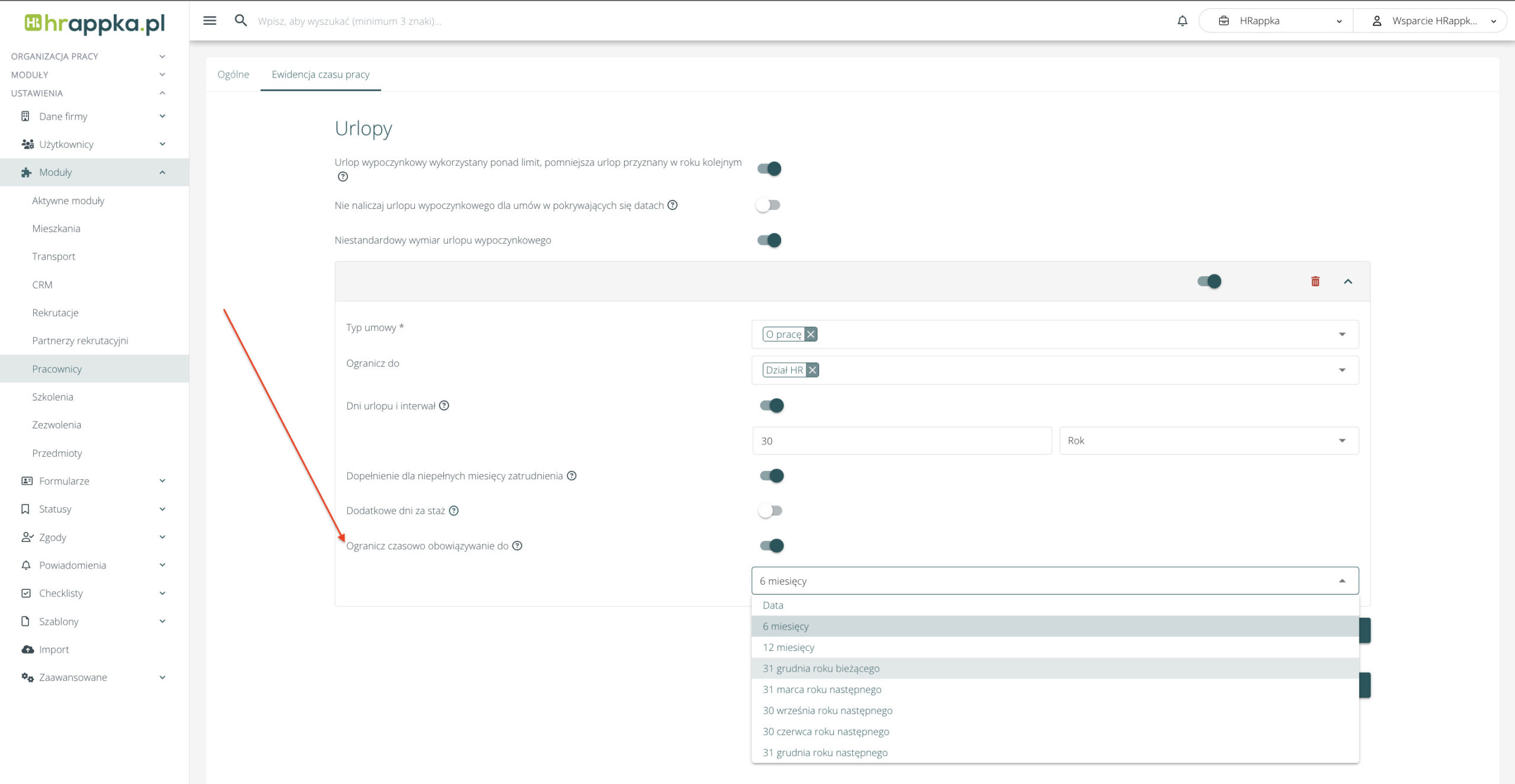Click help icon beside Dni urlopu i interwał
Viewport: 1515px width, 784px height.
coord(444,406)
